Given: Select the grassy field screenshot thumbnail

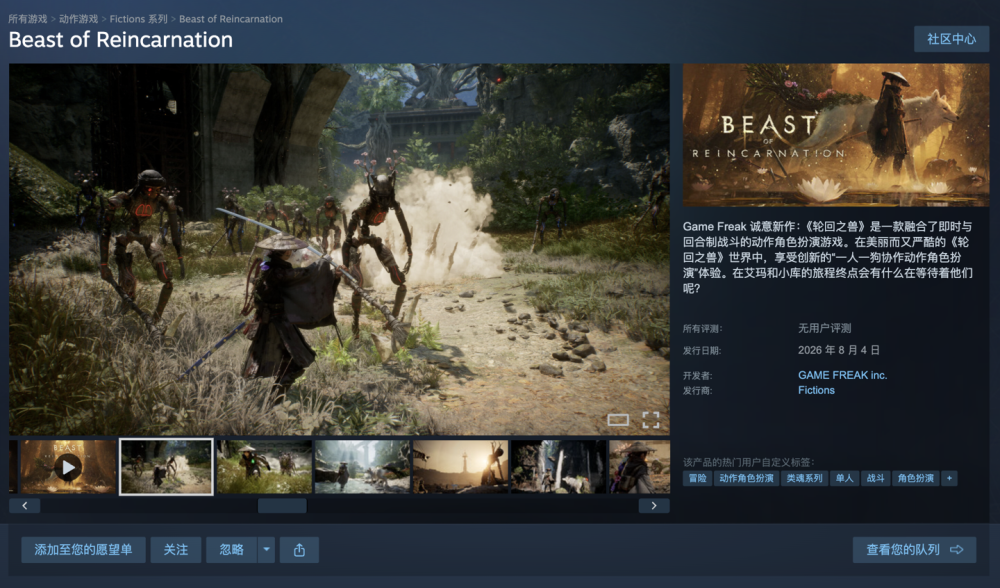Looking at the screenshot, I should point(265,467).
